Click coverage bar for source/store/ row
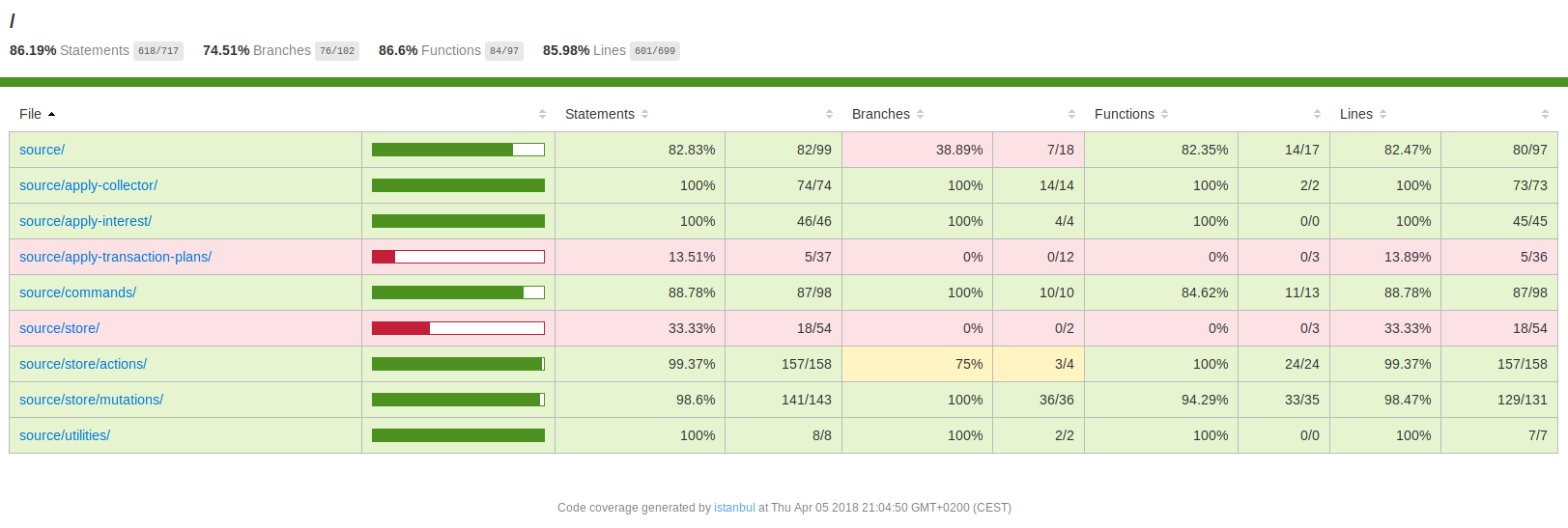The width and height of the screenshot is (1568, 528). (x=458, y=328)
